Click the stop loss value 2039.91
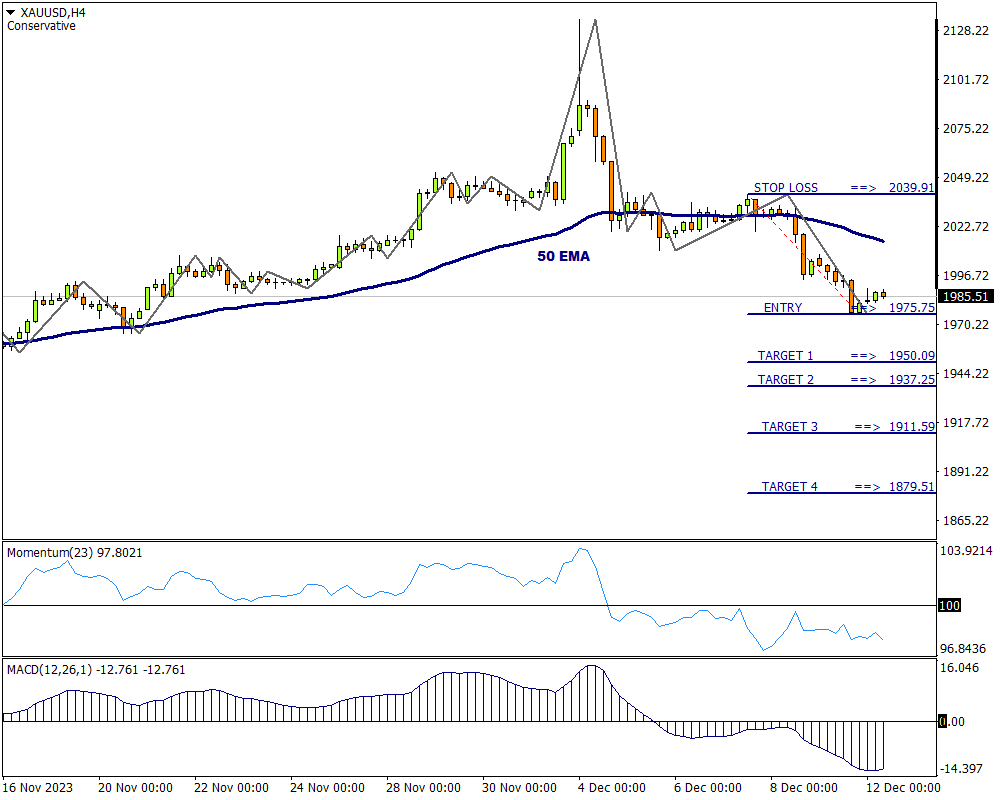Screen dimensions: 1000x800 (911, 187)
